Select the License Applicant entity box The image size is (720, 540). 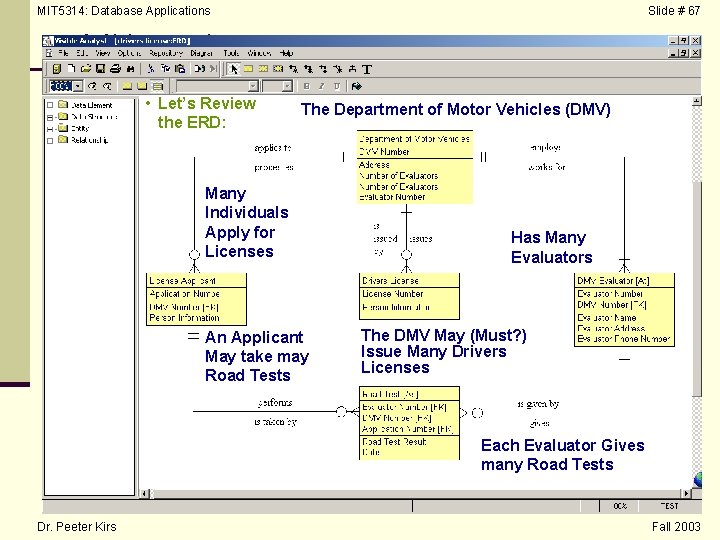click(196, 299)
